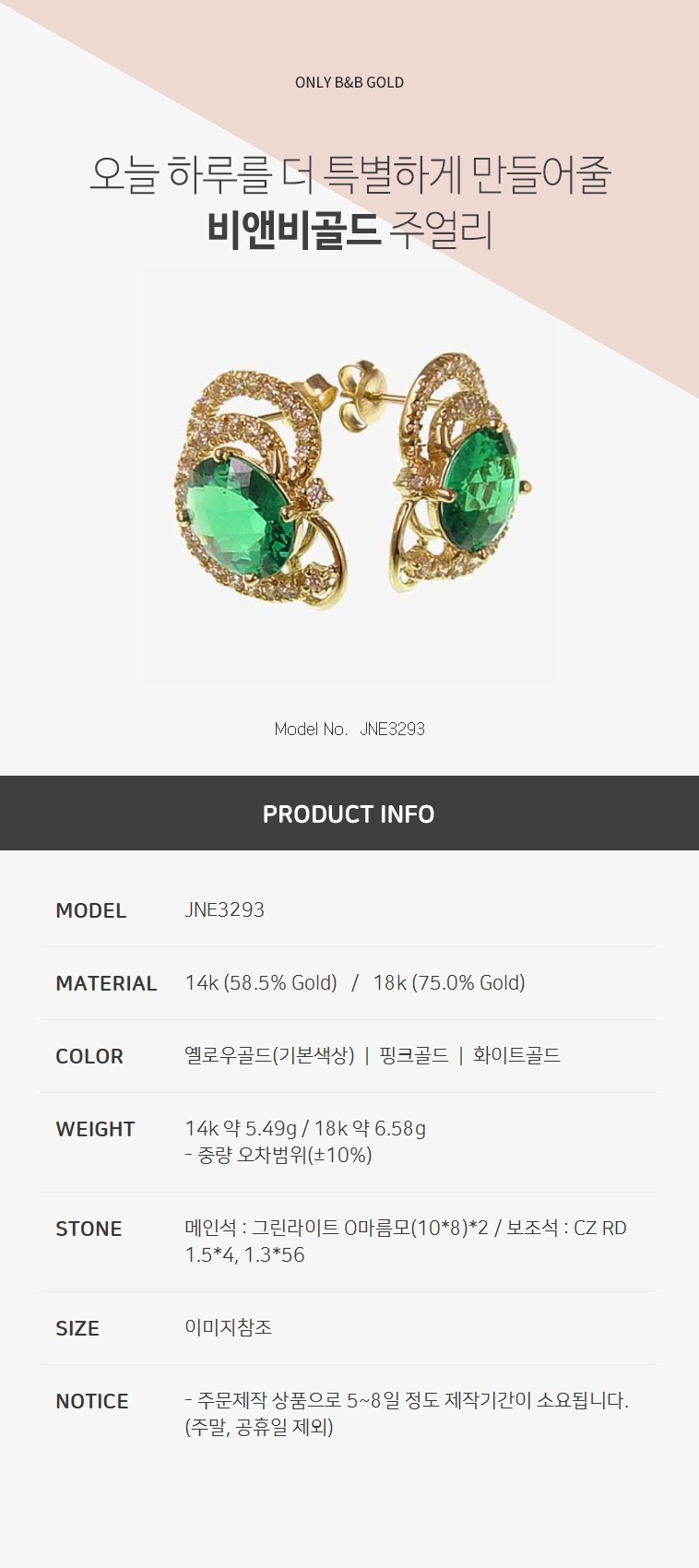Click the 비앤비골드 주얼리 headline

click(x=349, y=231)
